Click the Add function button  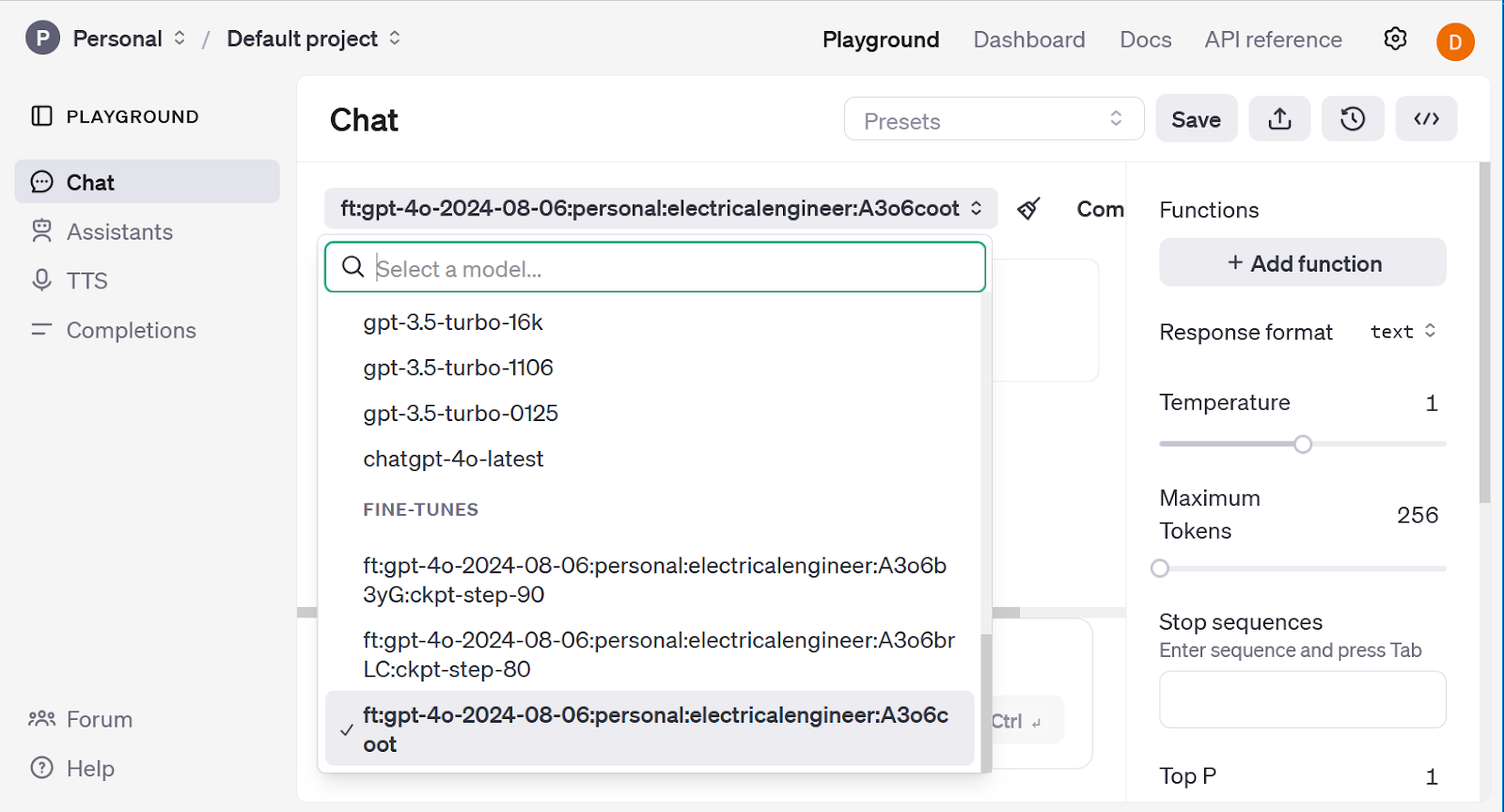click(x=1302, y=263)
